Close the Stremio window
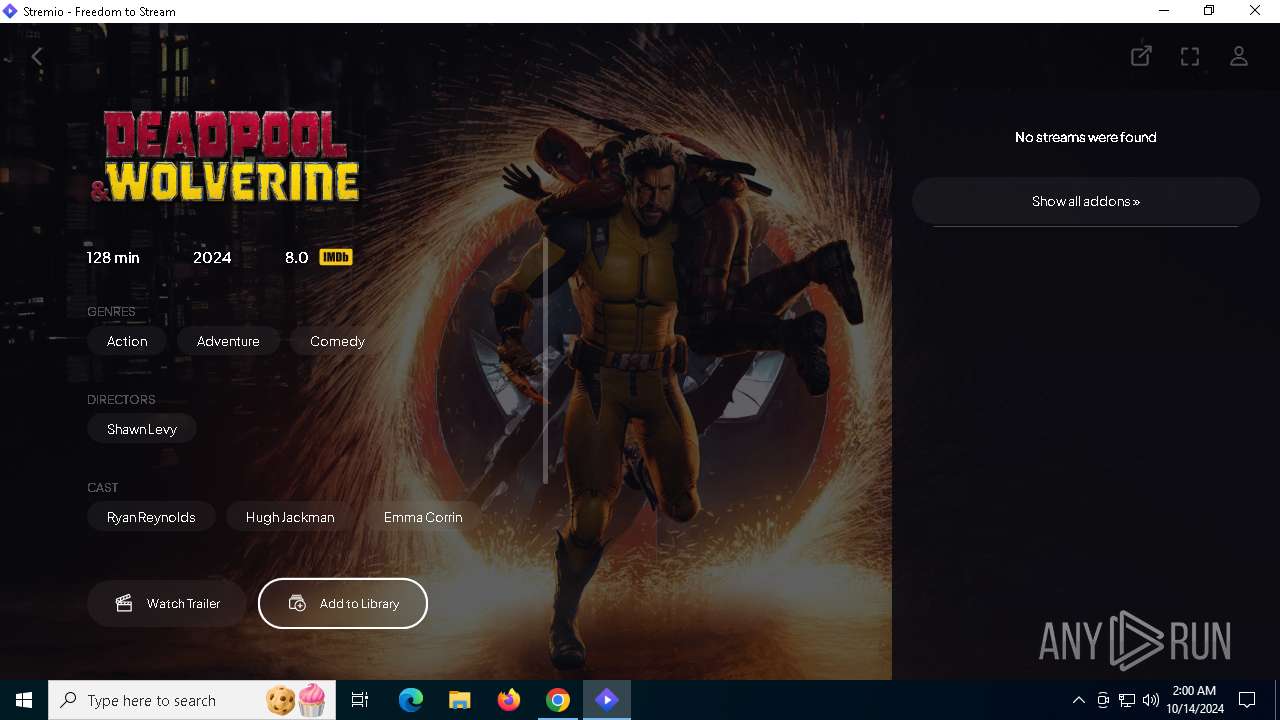Viewport: 1280px width, 720px height. tap(1255, 11)
